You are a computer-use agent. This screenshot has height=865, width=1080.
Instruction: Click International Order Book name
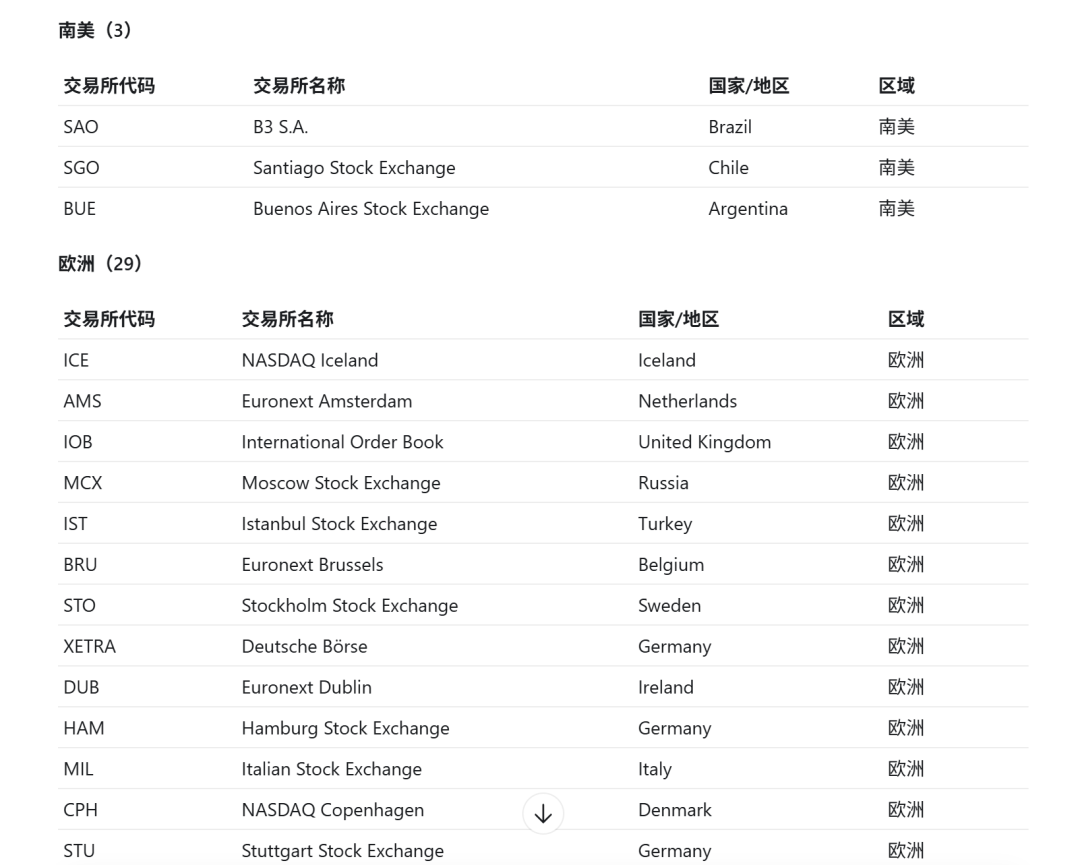[x=342, y=442]
